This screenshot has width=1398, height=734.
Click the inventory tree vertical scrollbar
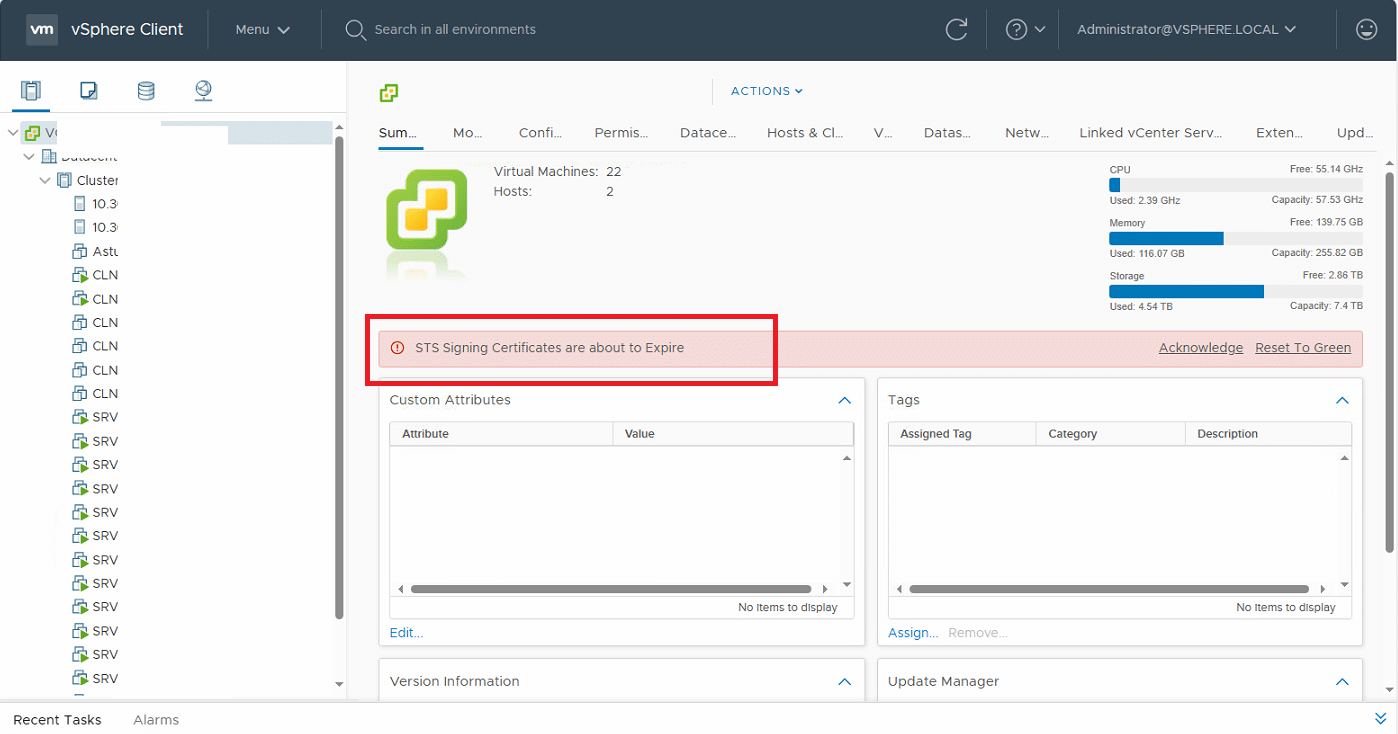tap(339, 376)
